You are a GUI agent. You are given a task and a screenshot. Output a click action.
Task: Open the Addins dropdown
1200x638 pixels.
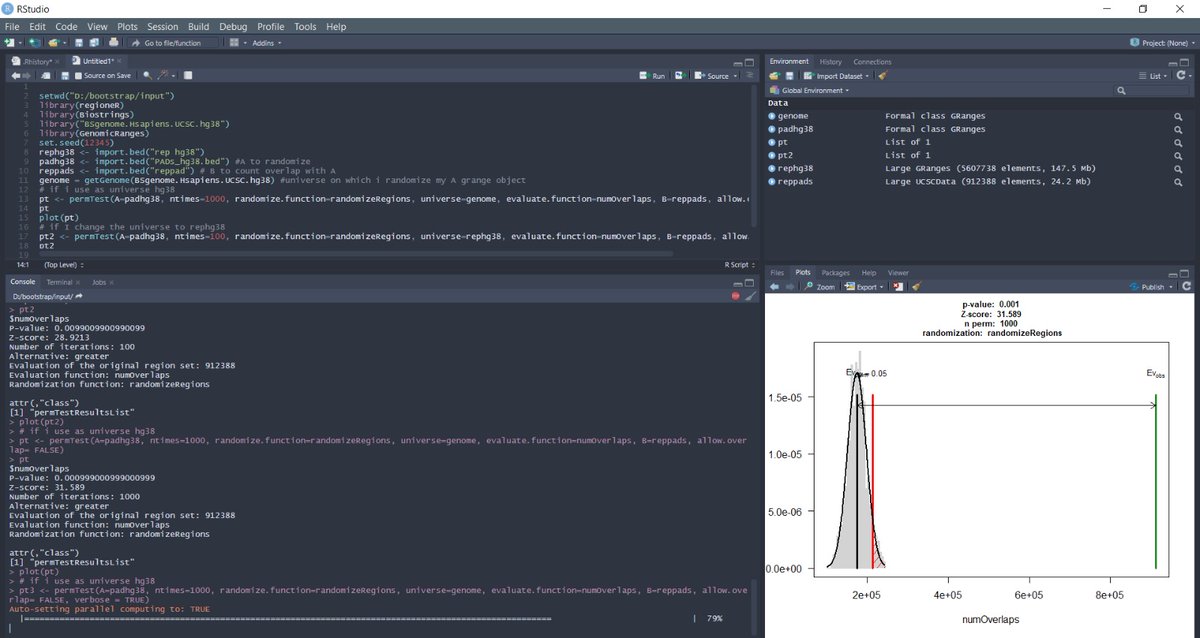(267, 43)
